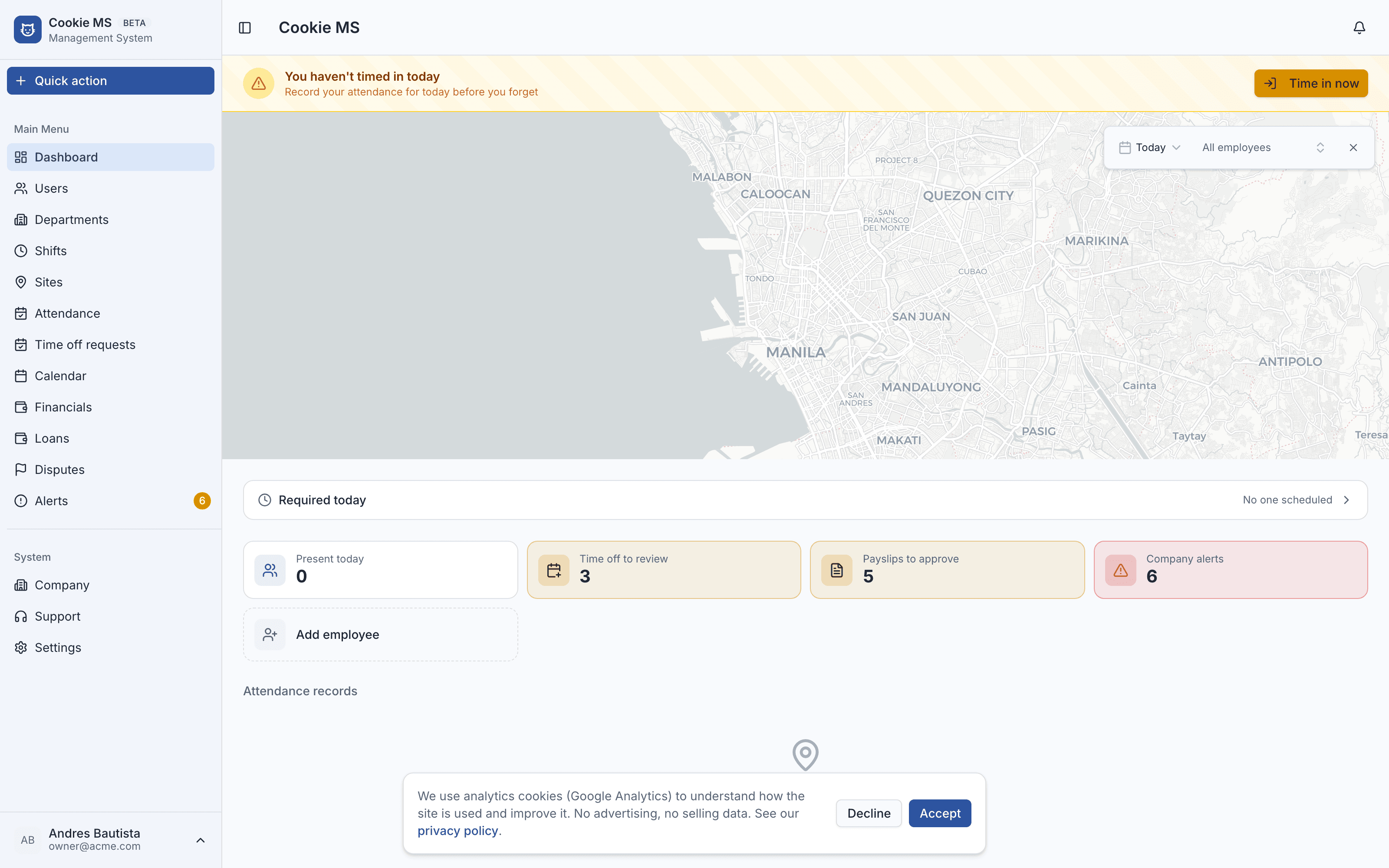This screenshot has width=1389, height=868.
Task: Navigate to Shifts
Action: (x=111, y=251)
